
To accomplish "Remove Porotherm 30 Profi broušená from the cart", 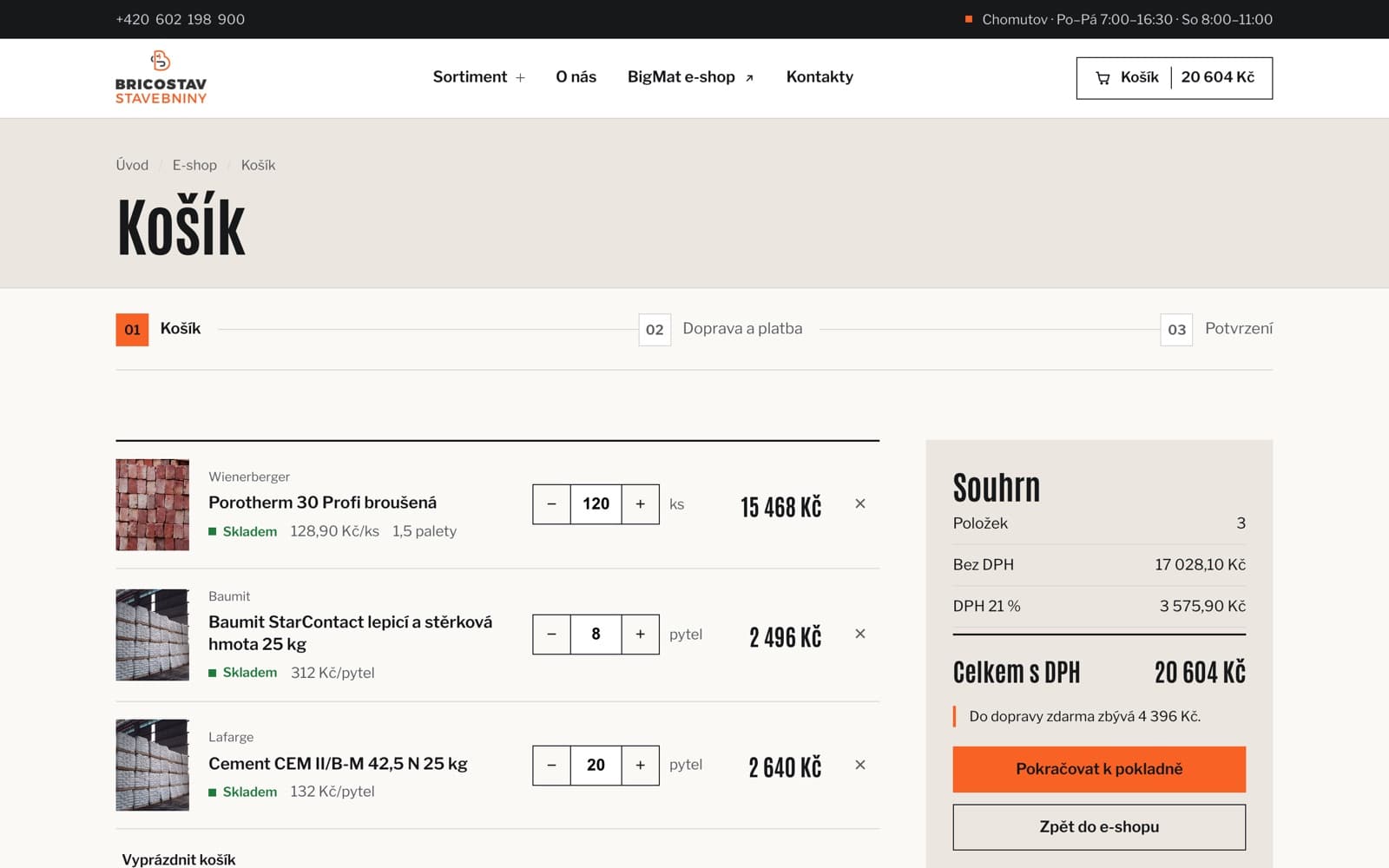I will click(x=860, y=503).
